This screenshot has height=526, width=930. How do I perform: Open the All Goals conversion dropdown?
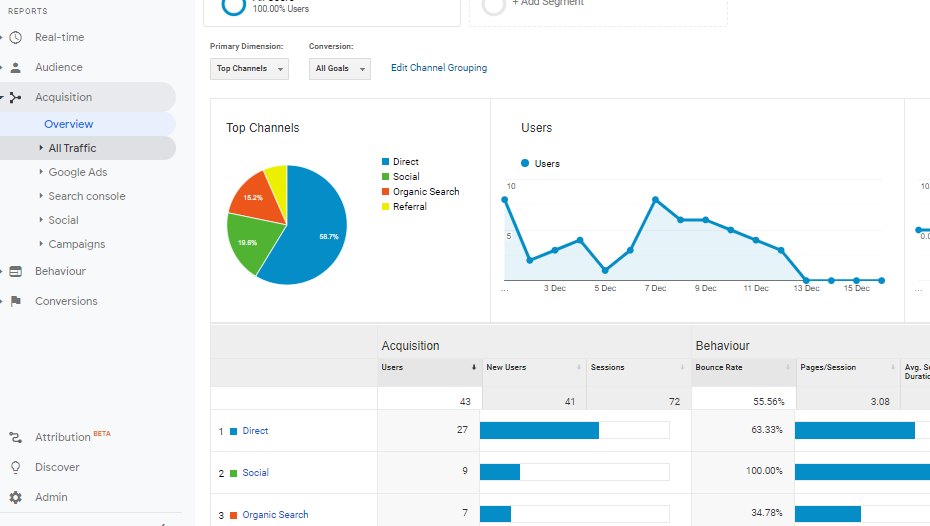(339, 69)
